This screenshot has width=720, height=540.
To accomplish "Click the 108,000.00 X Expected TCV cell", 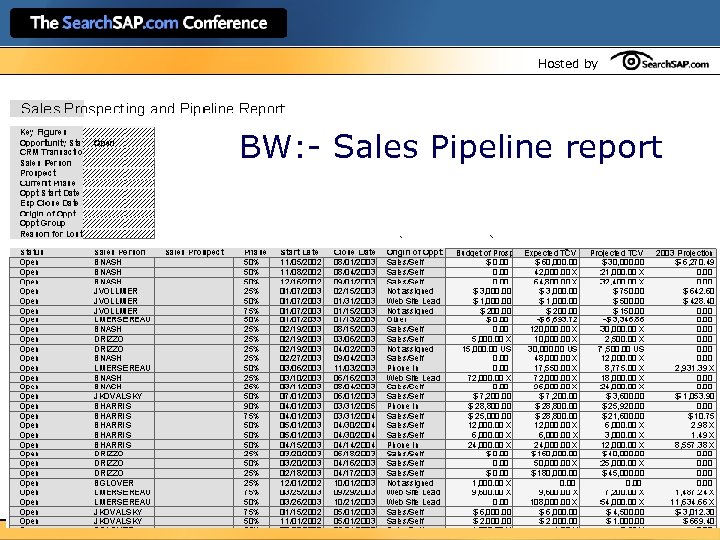I will [554, 502].
